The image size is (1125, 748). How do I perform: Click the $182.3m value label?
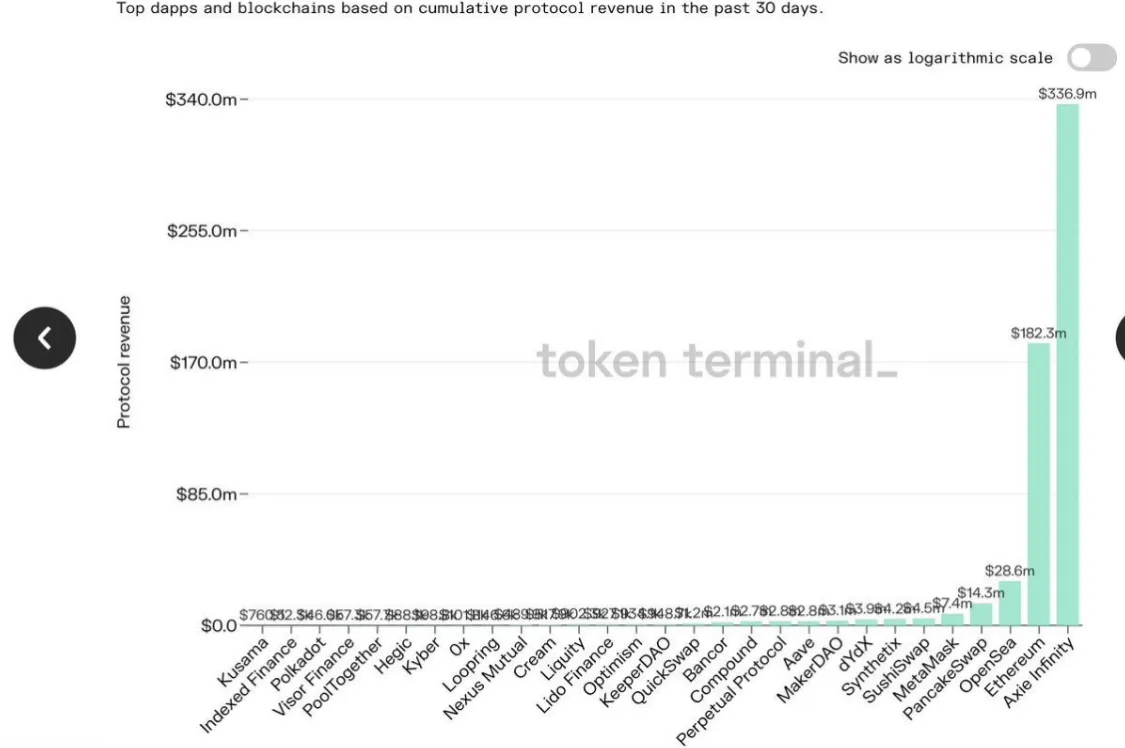(1038, 333)
